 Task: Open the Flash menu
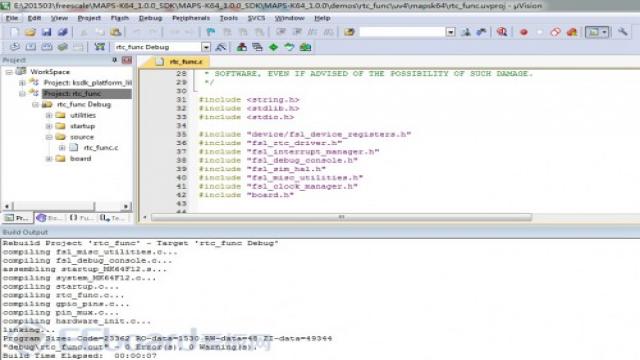[x=120, y=18]
